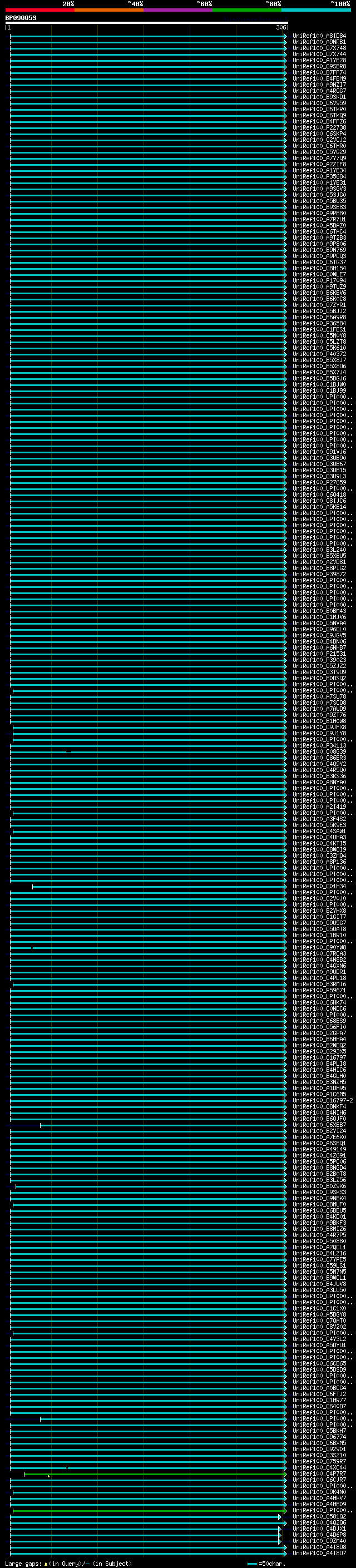This screenshot has width=356, height=1568.
Task: Select label UniRef100_P34113
Action: 319,746
